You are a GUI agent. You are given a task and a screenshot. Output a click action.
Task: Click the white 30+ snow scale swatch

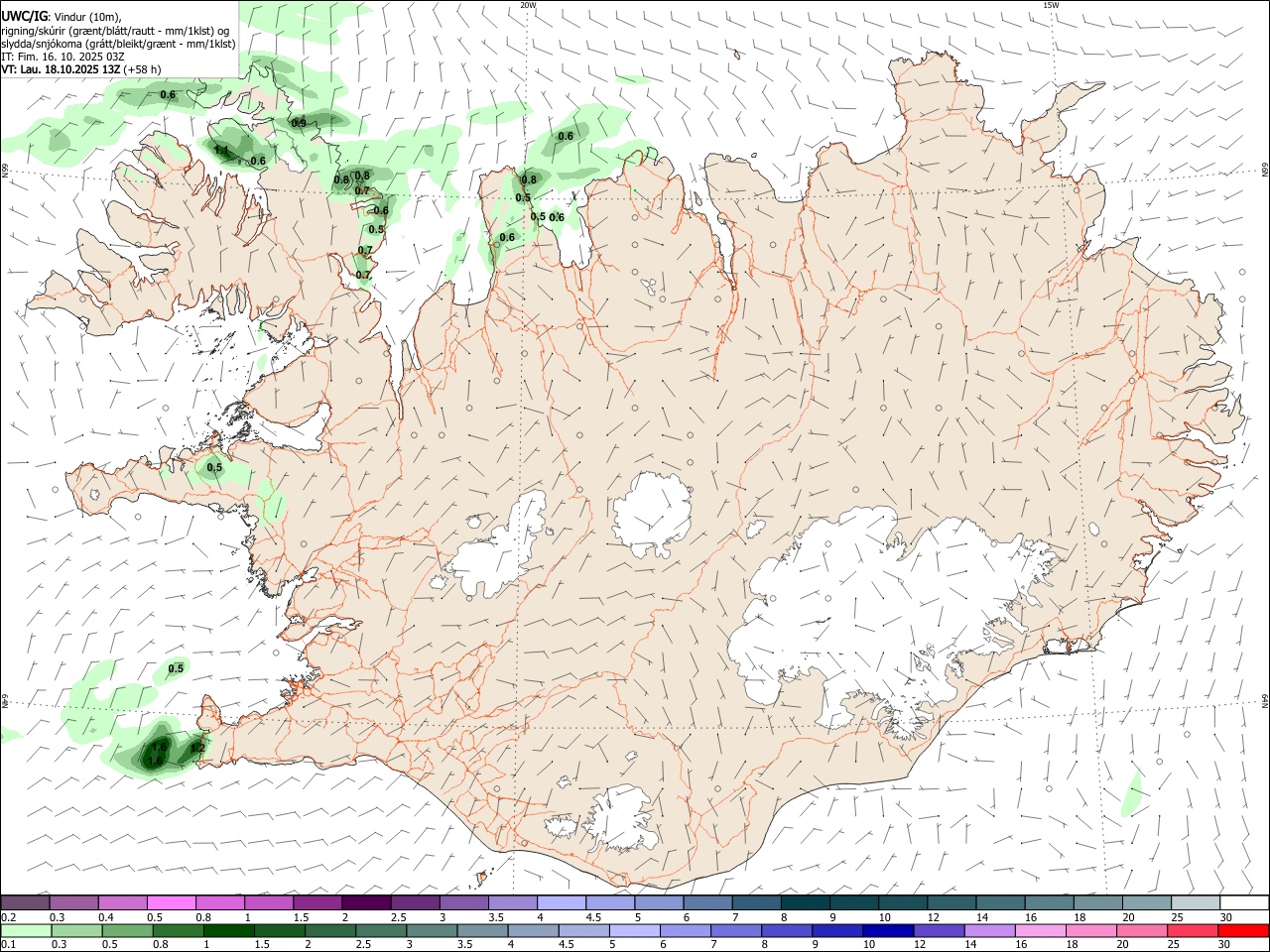click(x=1244, y=902)
